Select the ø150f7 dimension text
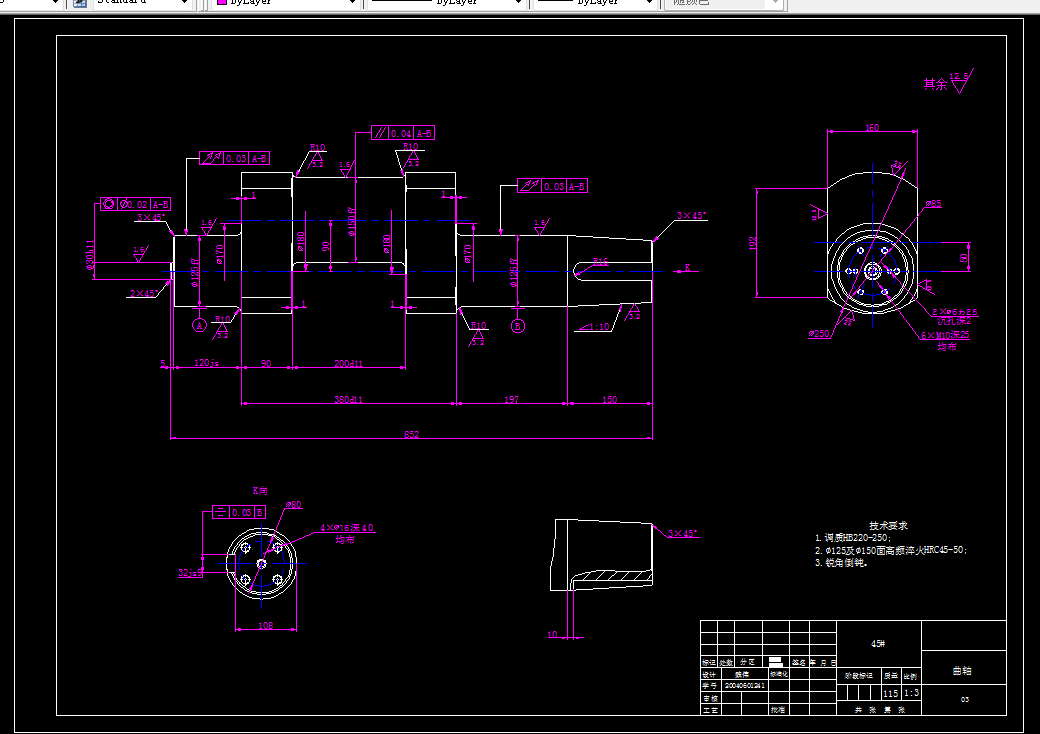 352,222
